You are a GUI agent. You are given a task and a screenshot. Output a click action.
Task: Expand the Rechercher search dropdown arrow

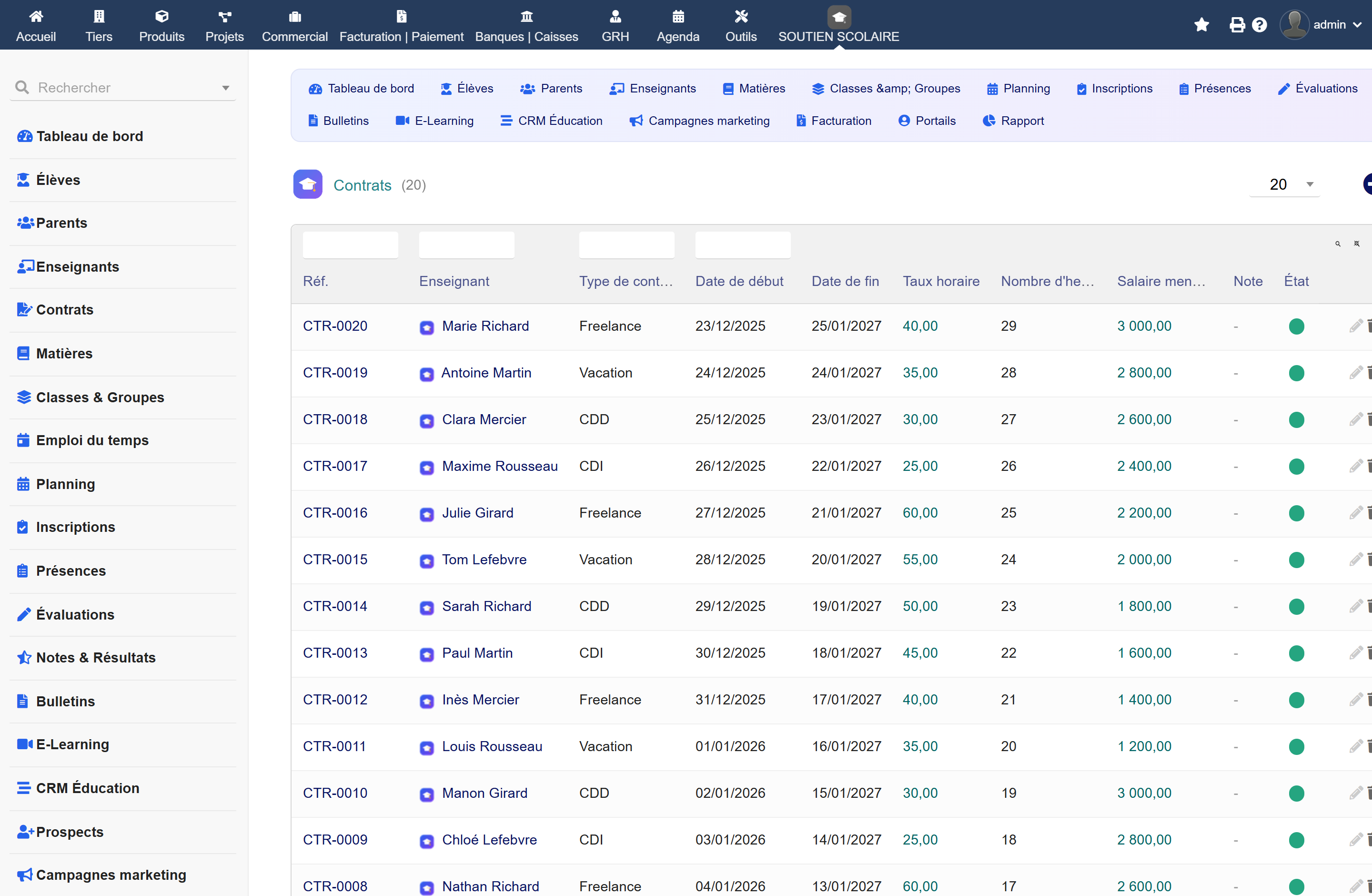225,88
